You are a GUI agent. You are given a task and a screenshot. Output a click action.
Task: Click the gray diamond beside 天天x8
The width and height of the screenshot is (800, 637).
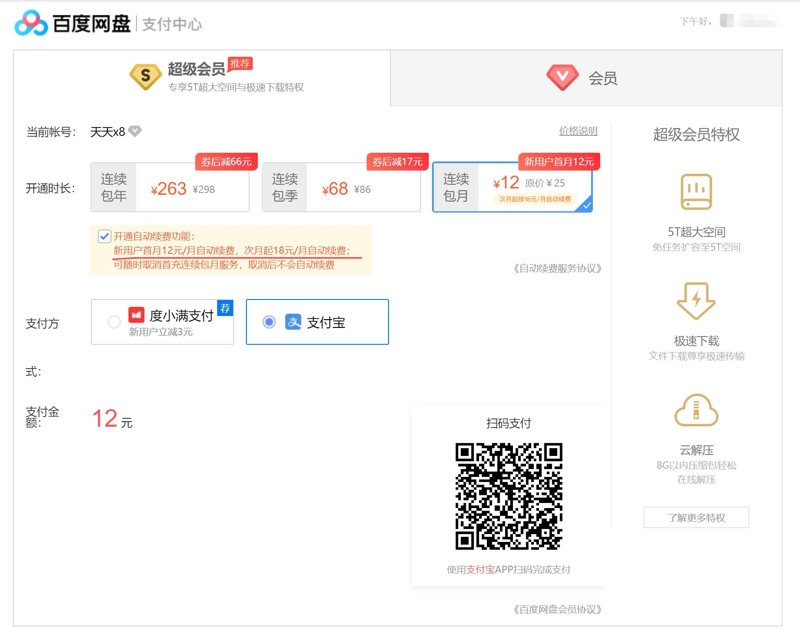(x=135, y=131)
